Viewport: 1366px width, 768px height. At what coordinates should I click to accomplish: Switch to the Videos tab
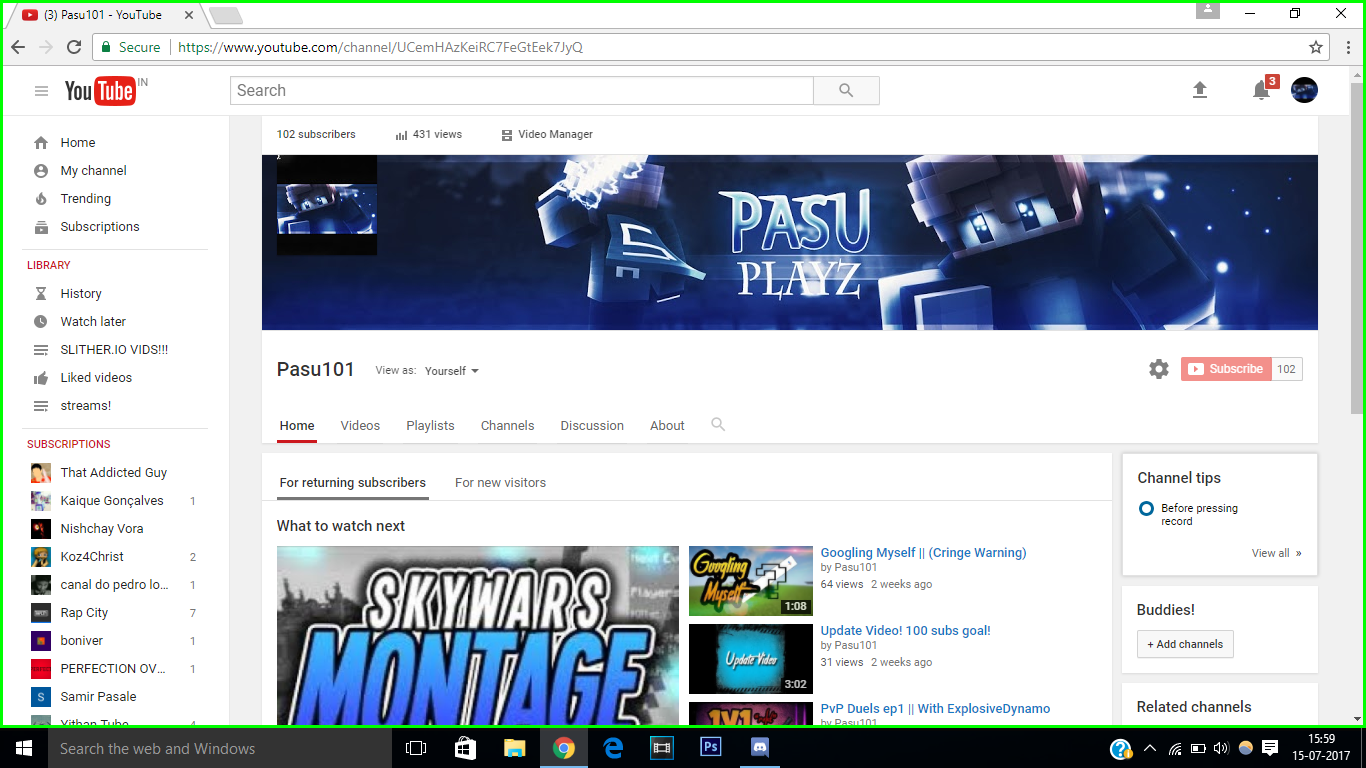(360, 425)
